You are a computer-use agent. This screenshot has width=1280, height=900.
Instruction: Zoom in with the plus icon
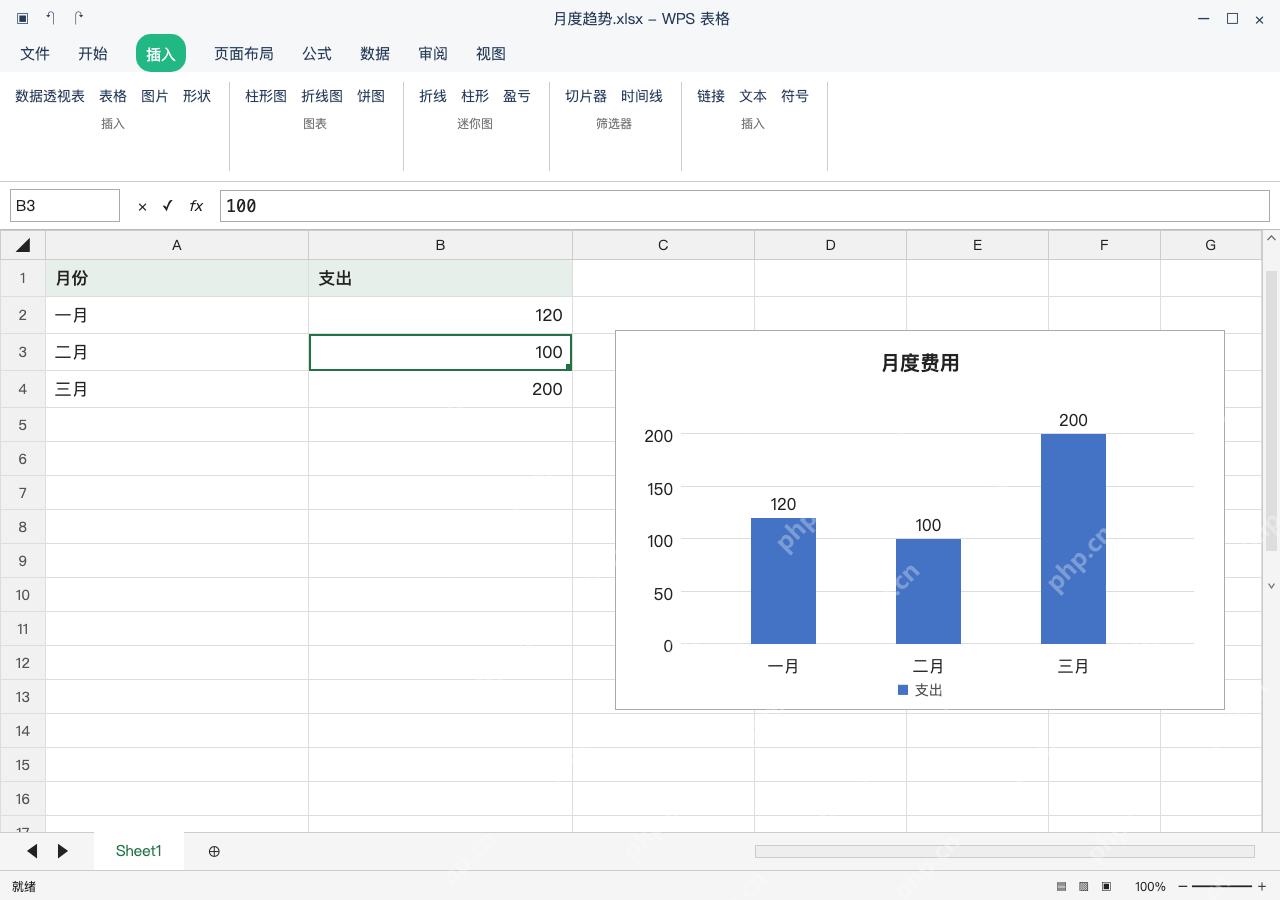(1262, 886)
